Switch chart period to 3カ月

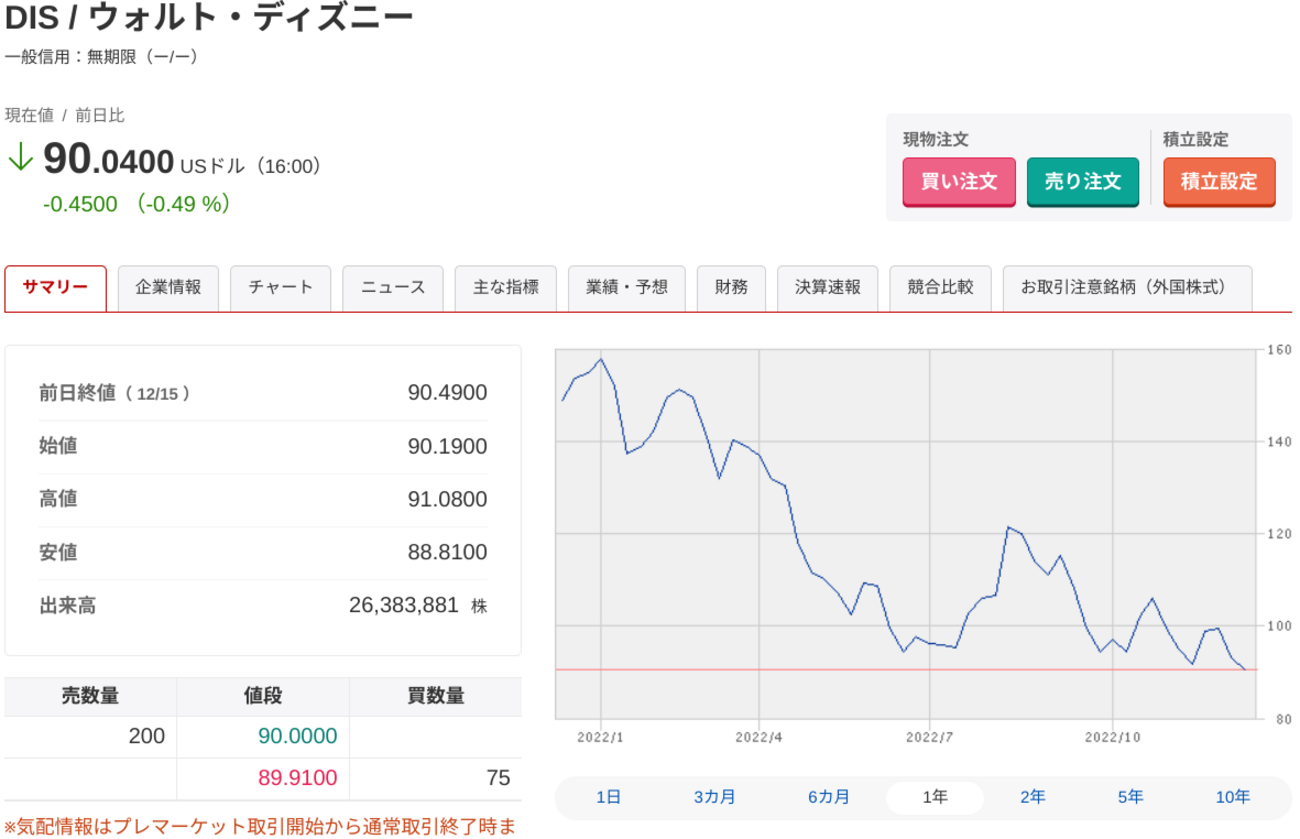715,797
